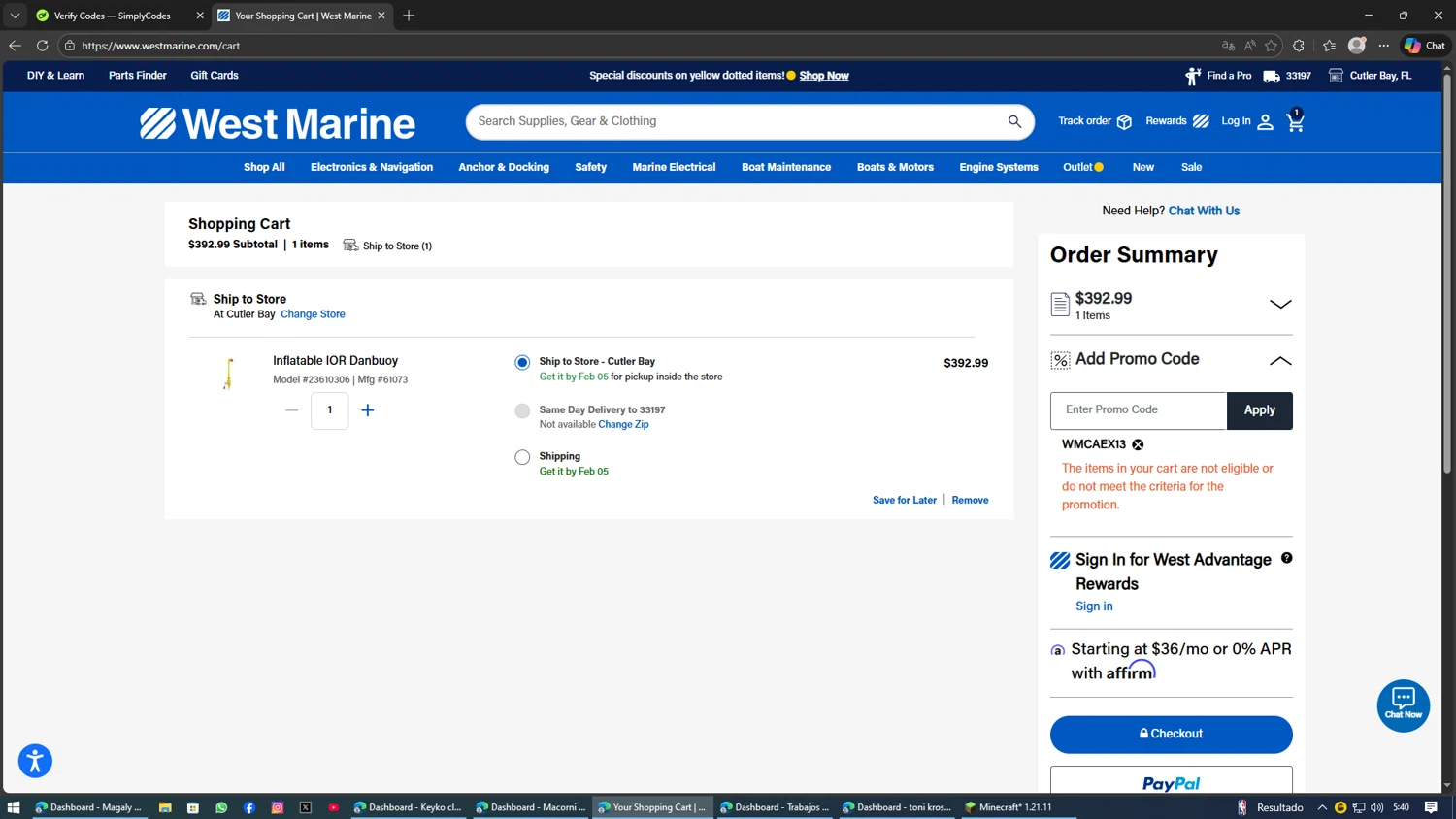The width and height of the screenshot is (1456, 819).
Task: Open Facebook from the taskbar
Action: point(249,807)
